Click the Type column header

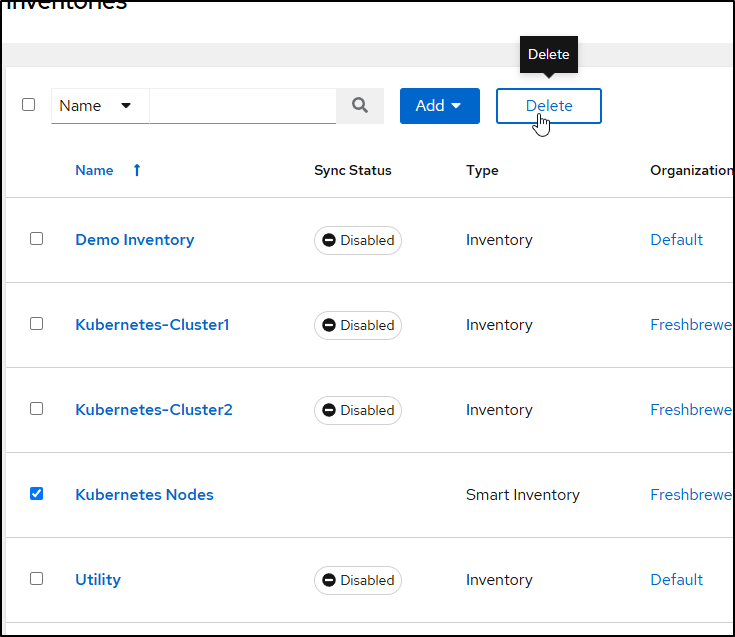tap(482, 170)
